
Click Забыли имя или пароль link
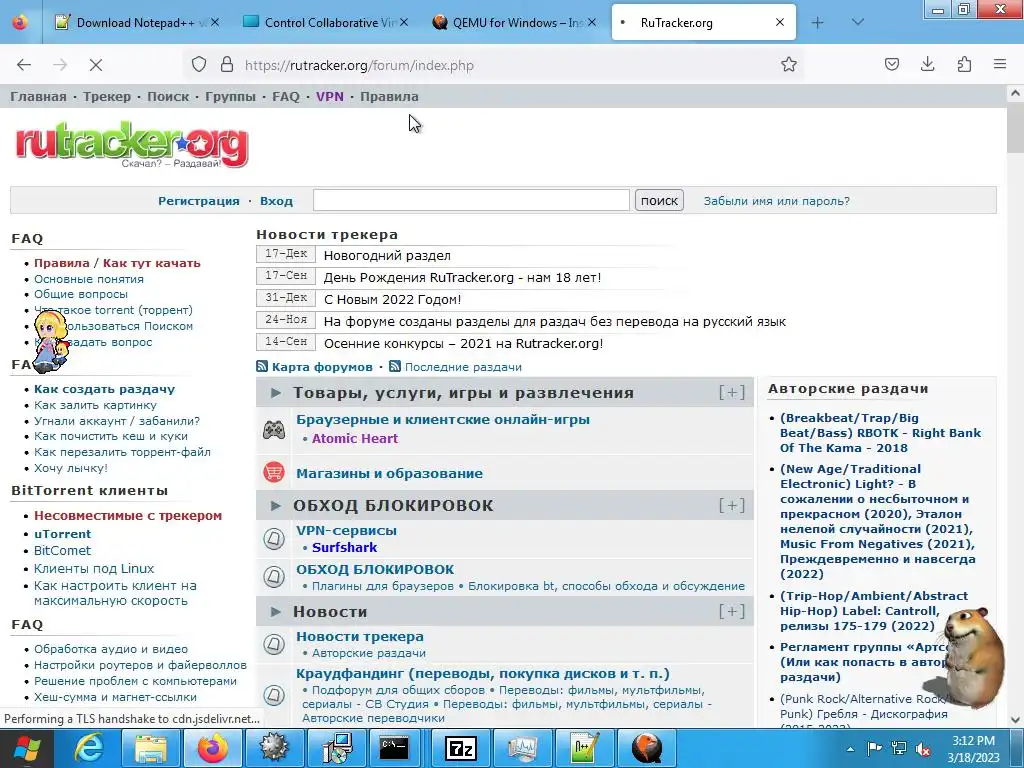point(776,201)
